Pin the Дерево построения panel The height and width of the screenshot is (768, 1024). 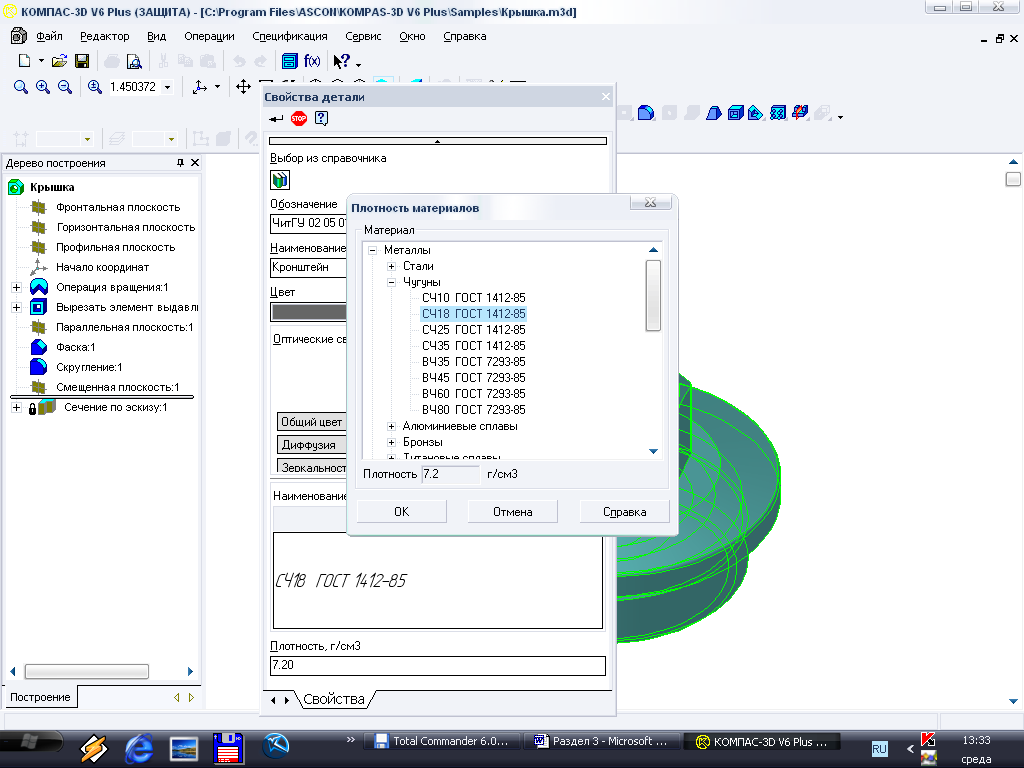point(180,163)
